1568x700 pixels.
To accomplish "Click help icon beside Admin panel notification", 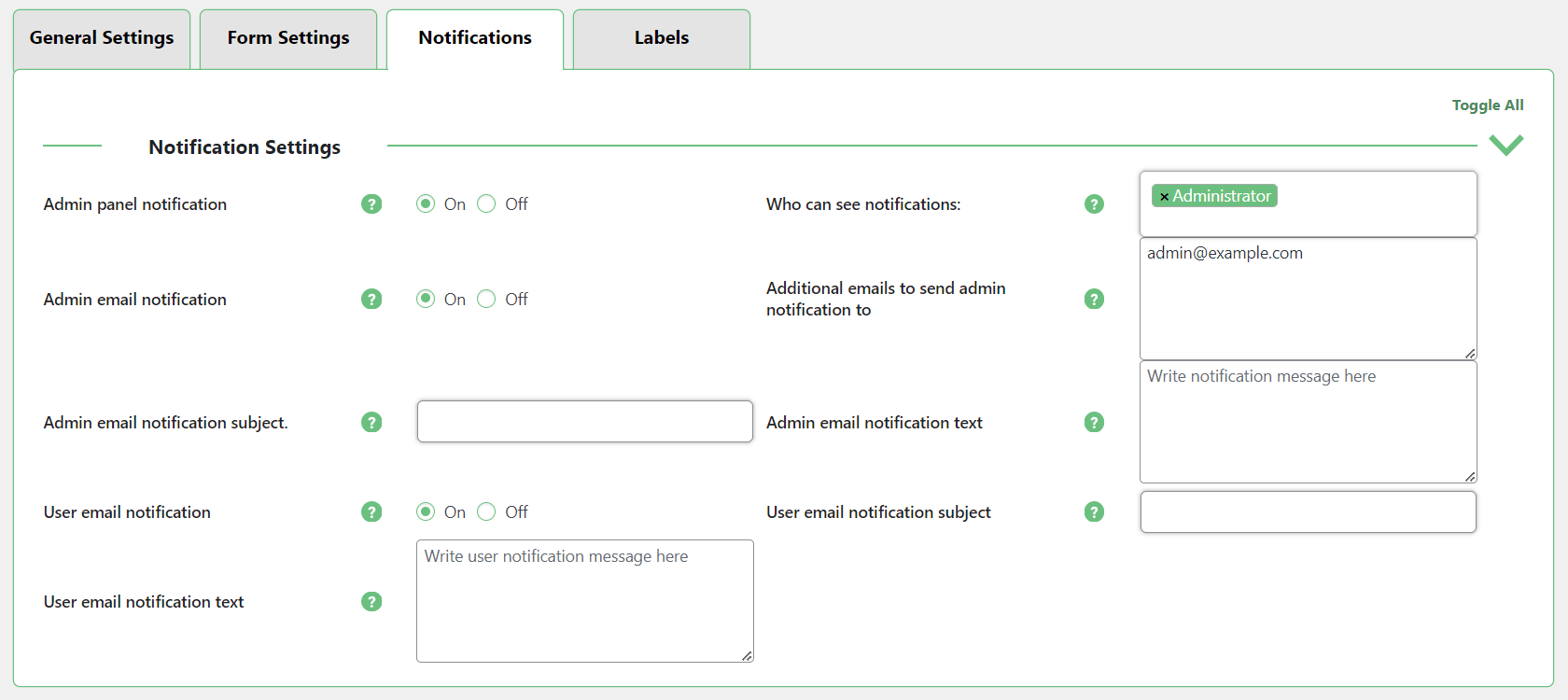I will (371, 204).
